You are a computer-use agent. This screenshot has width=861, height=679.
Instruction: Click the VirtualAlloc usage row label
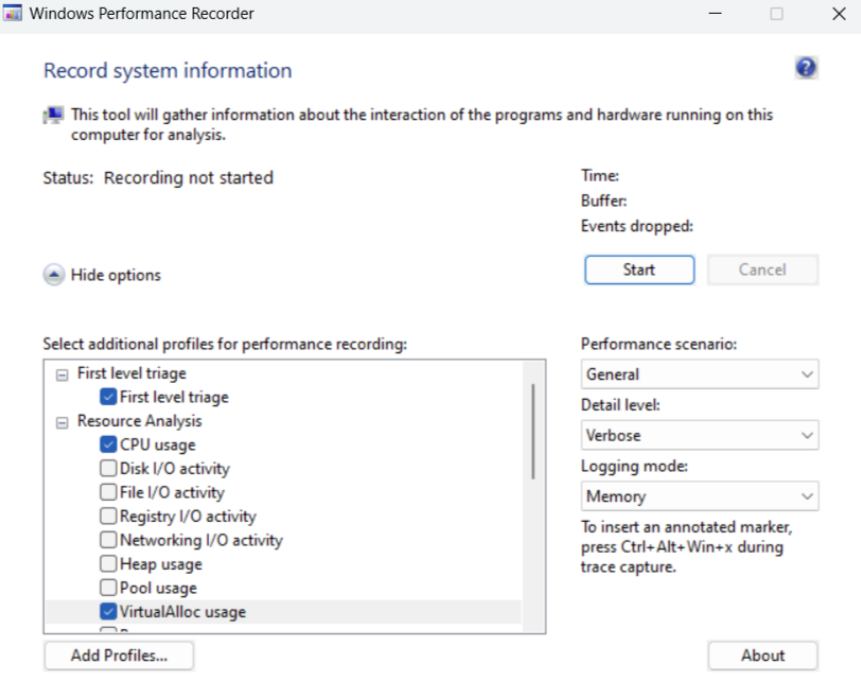pos(183,612)
